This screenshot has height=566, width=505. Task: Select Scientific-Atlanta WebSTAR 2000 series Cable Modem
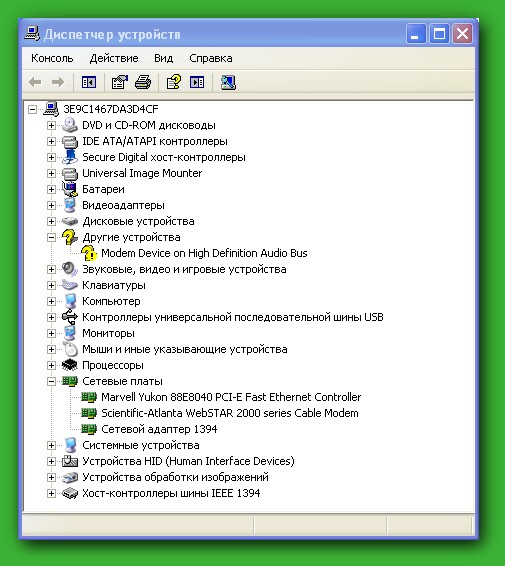pos(230,413)
